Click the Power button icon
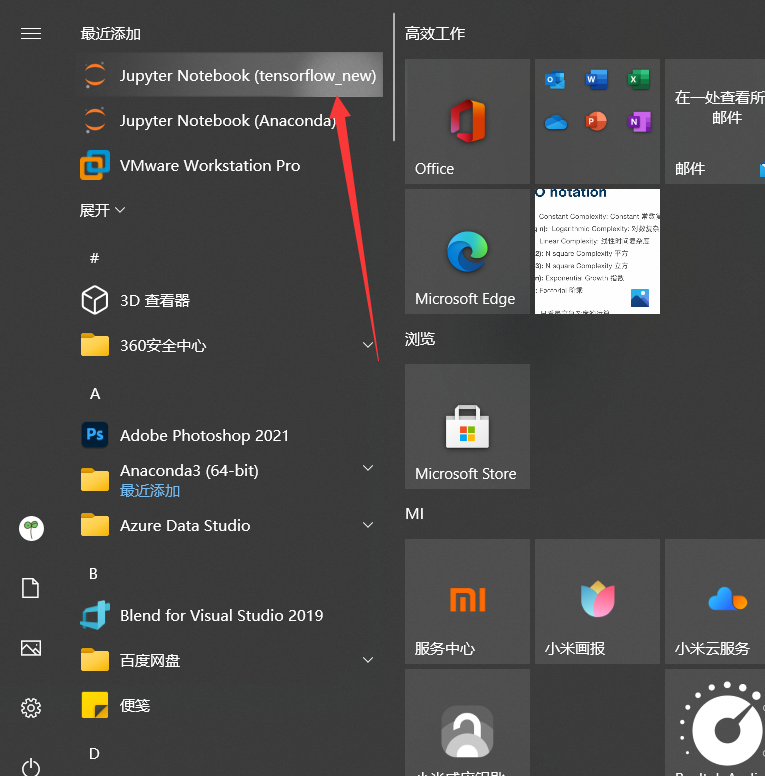Viewport: 765px width, 776px height. pos(31,767)
